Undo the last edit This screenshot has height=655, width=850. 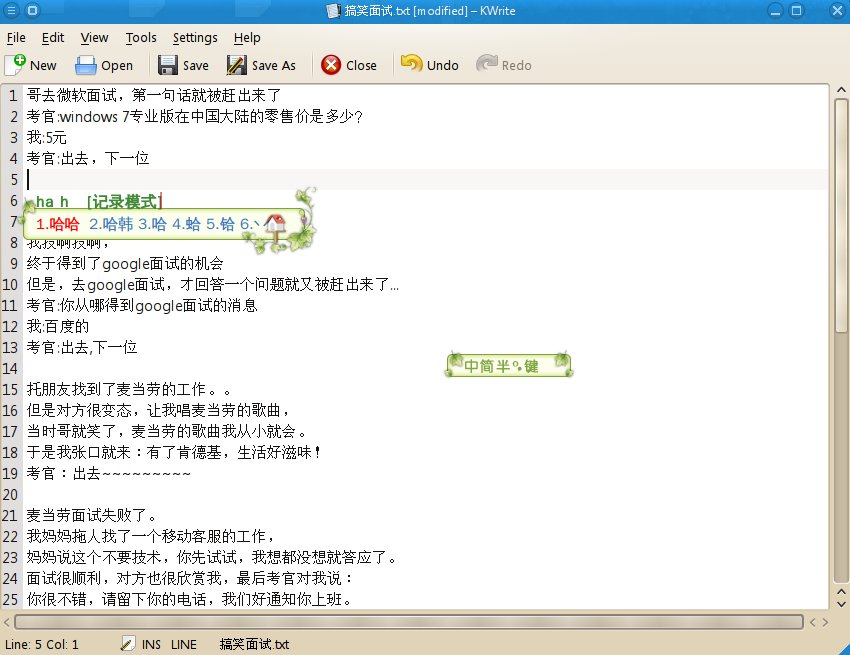pyautogui.click(x=429, y=65)
